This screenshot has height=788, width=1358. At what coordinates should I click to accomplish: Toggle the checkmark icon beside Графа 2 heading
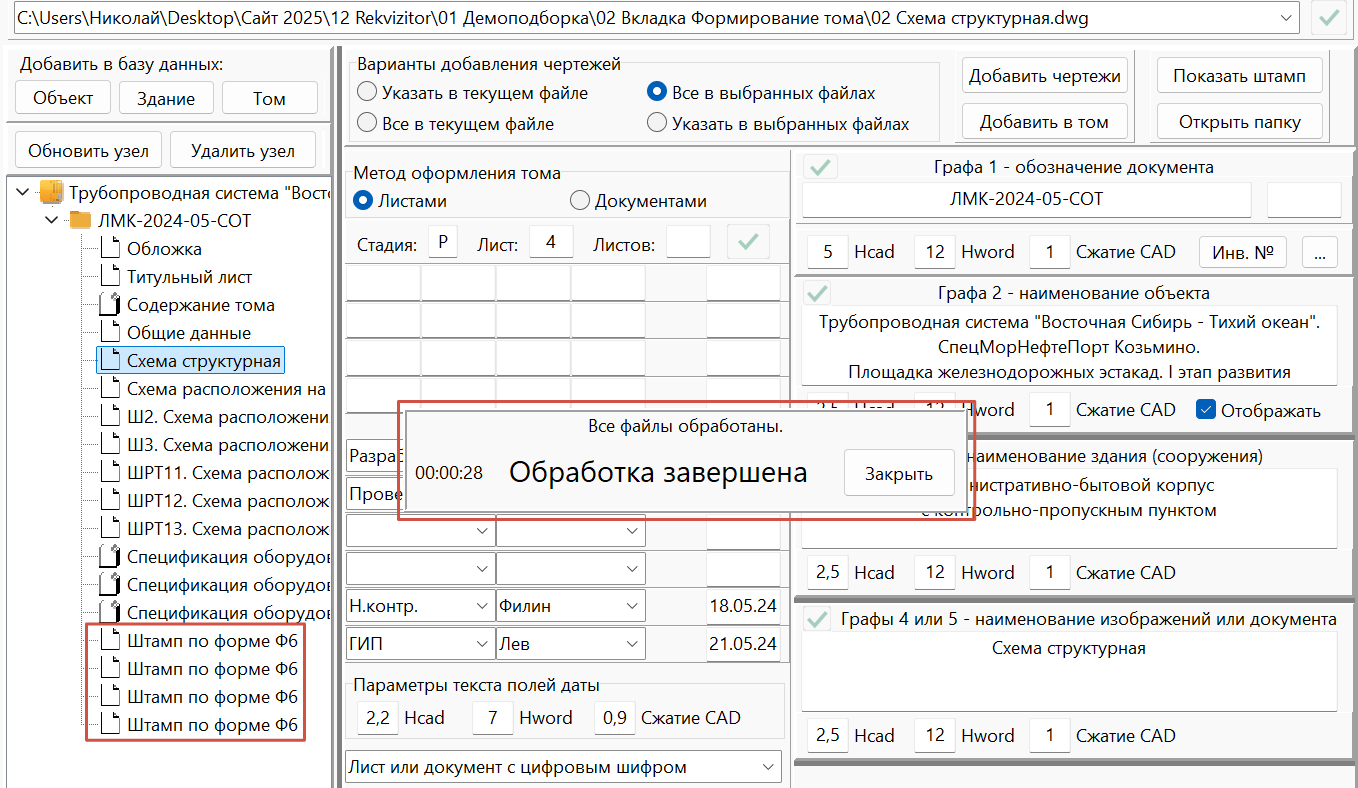pos(818,293)
